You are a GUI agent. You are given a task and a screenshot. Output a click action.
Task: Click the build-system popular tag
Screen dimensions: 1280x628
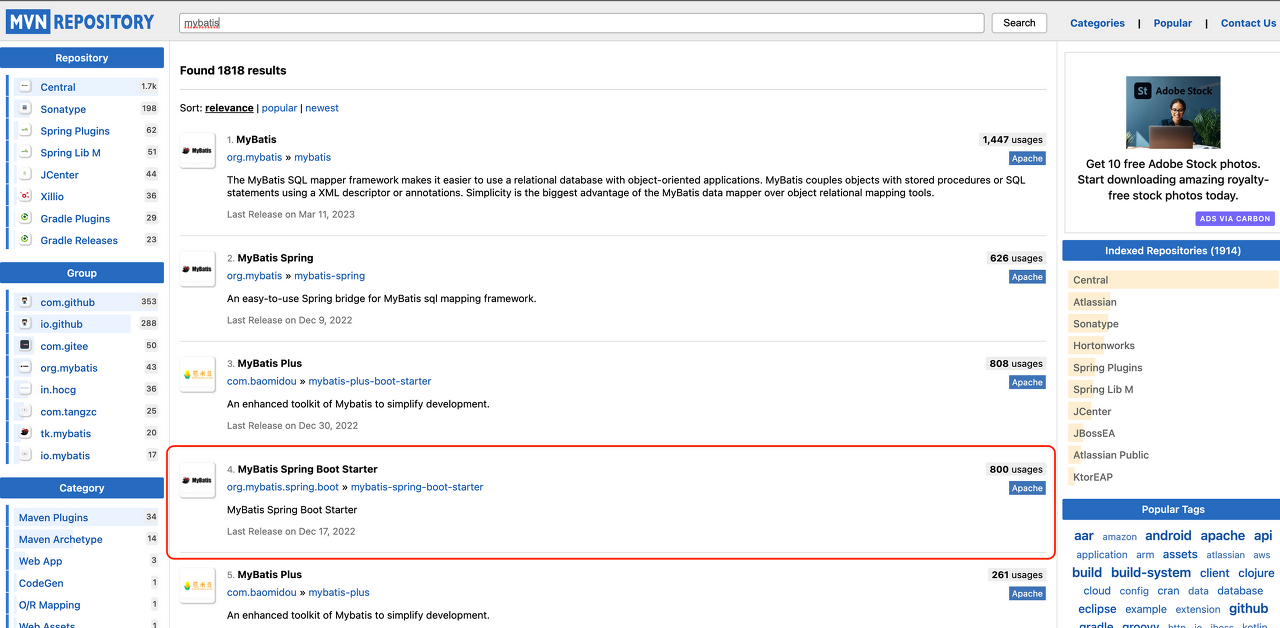point(1151,573)
